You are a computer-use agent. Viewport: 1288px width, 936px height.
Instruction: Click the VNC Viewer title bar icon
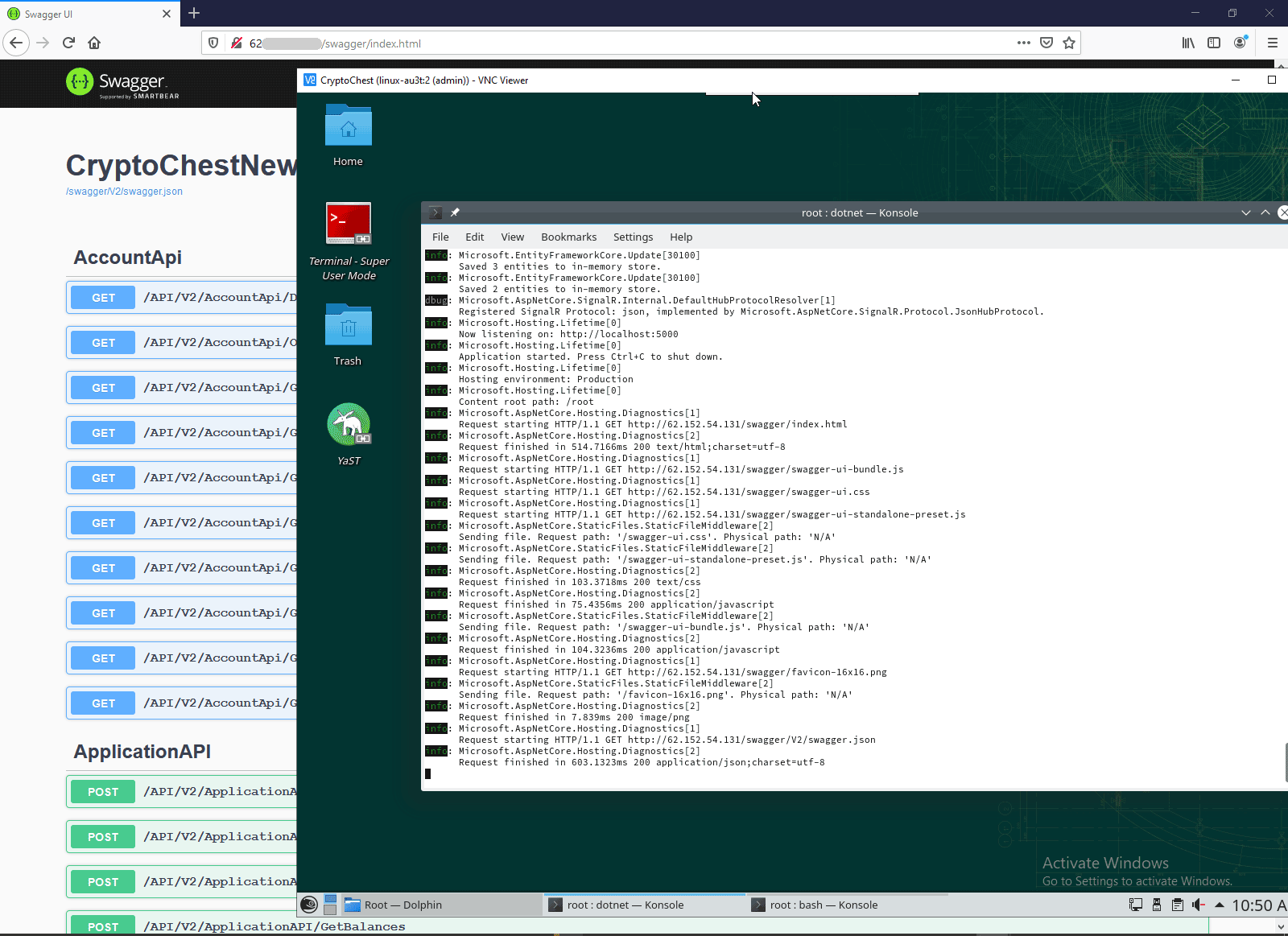click(310, 80)
